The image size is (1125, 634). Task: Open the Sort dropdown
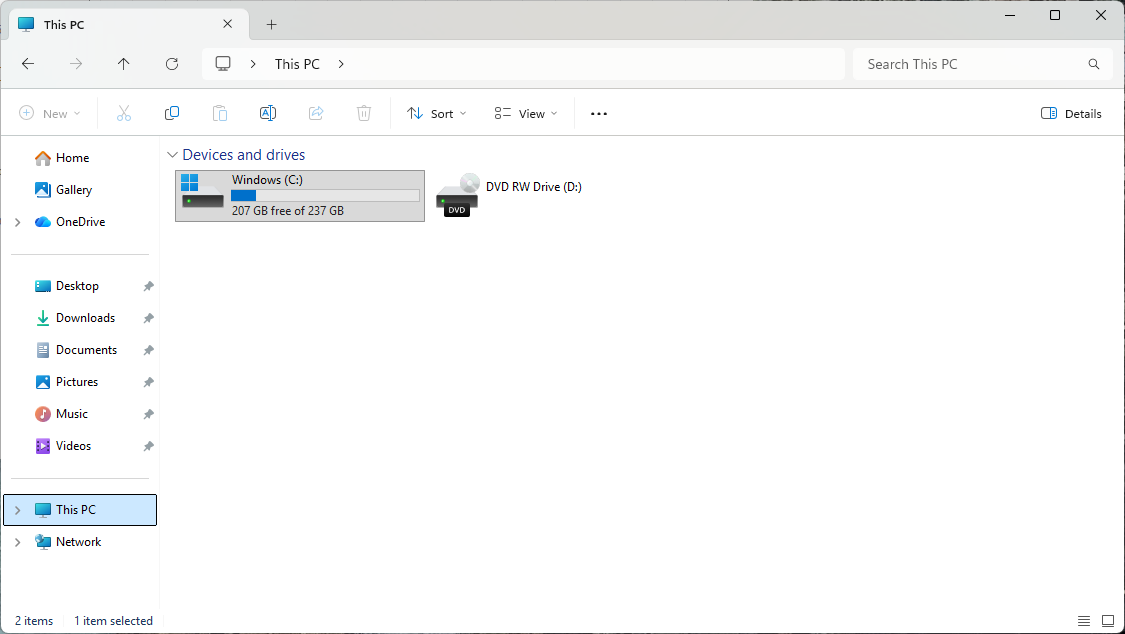[x=437, y=114]
